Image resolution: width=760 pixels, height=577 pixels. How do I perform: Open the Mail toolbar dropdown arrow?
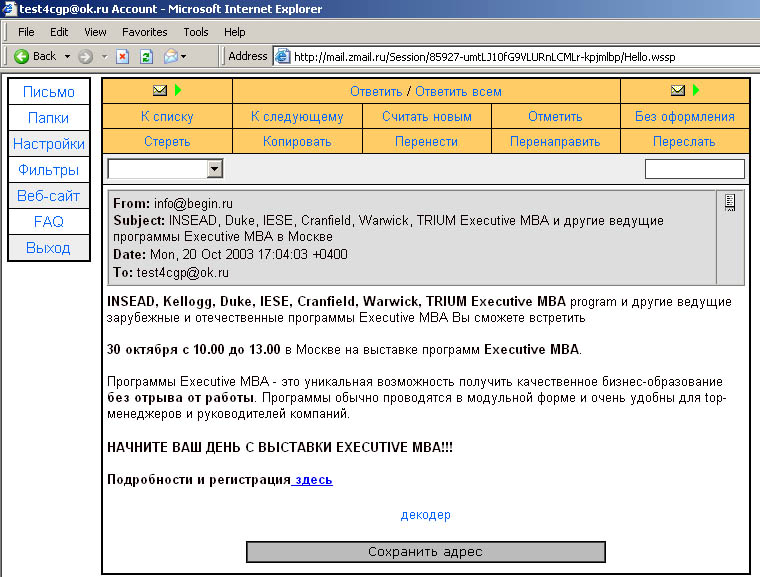[184, 57]
